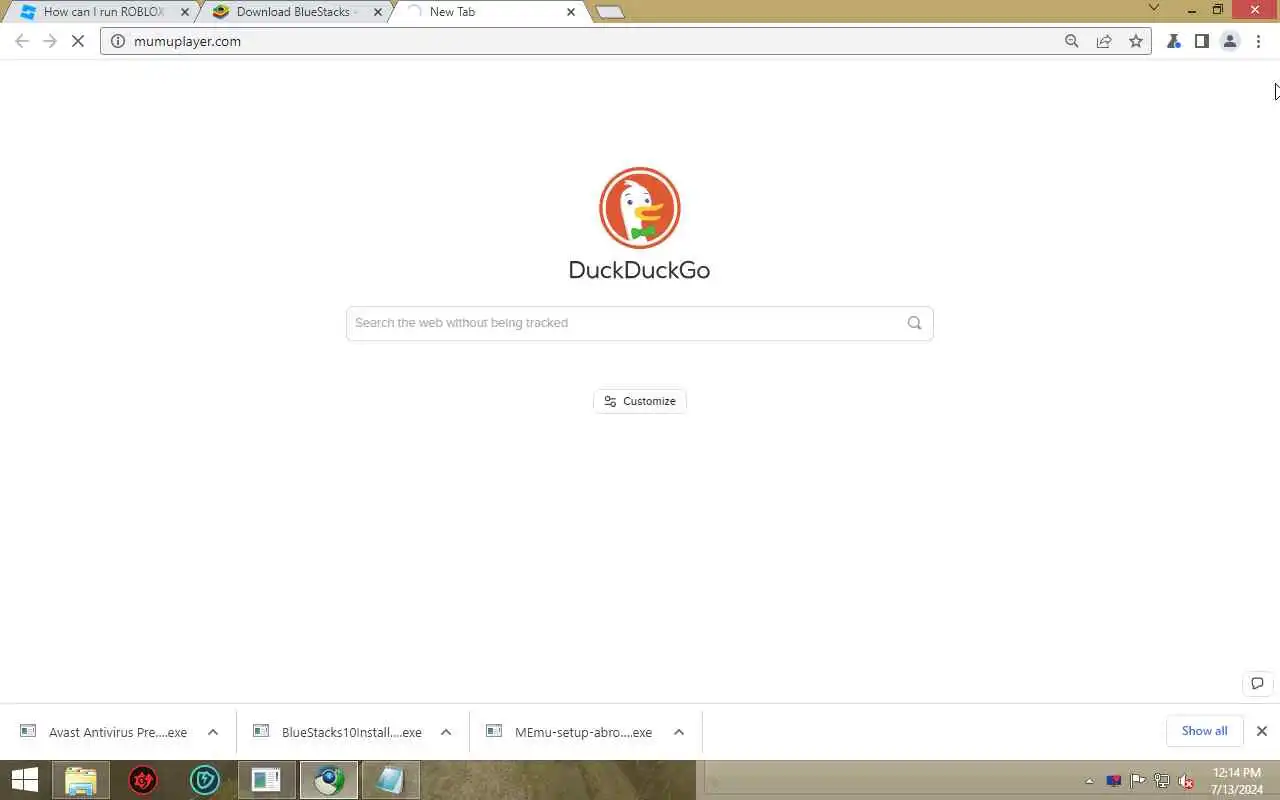Open the Chrome browser taskbar button

coord(329,780)
